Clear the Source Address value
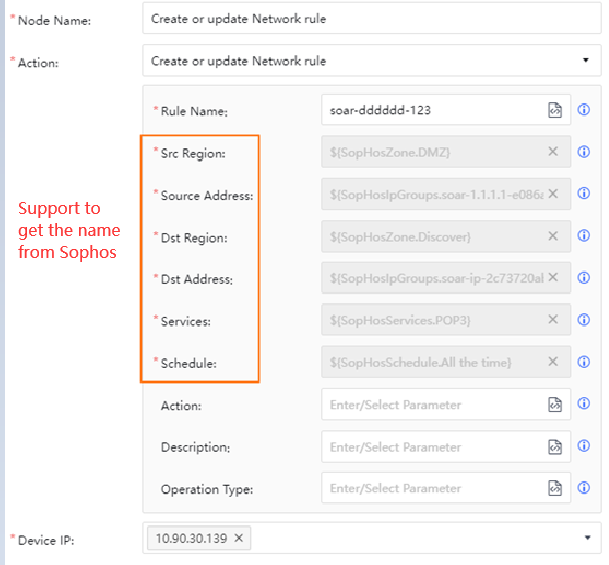The height and width of the screenshot is (565, 609). click(553, 194)
